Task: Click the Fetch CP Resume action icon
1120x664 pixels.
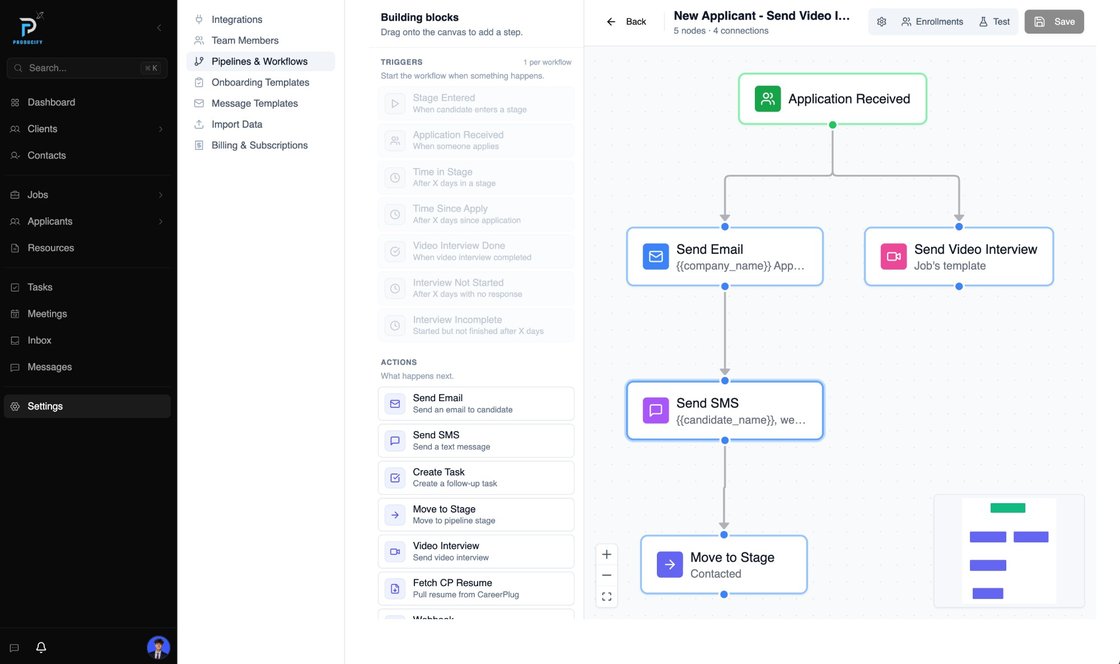Action: pos(395,588)
